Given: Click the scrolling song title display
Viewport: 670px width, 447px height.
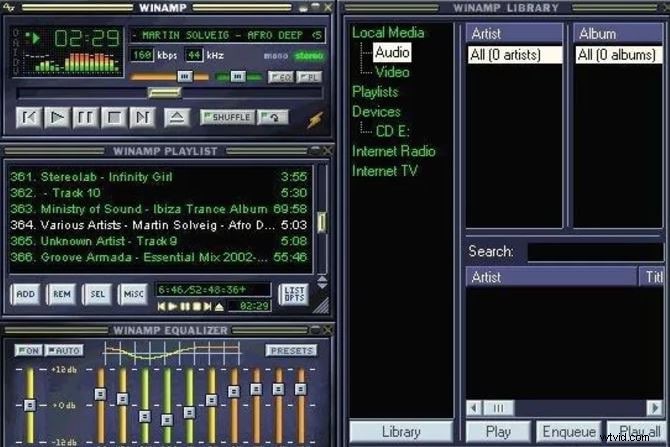Looking at the screenshot, I should coord(227,35).
